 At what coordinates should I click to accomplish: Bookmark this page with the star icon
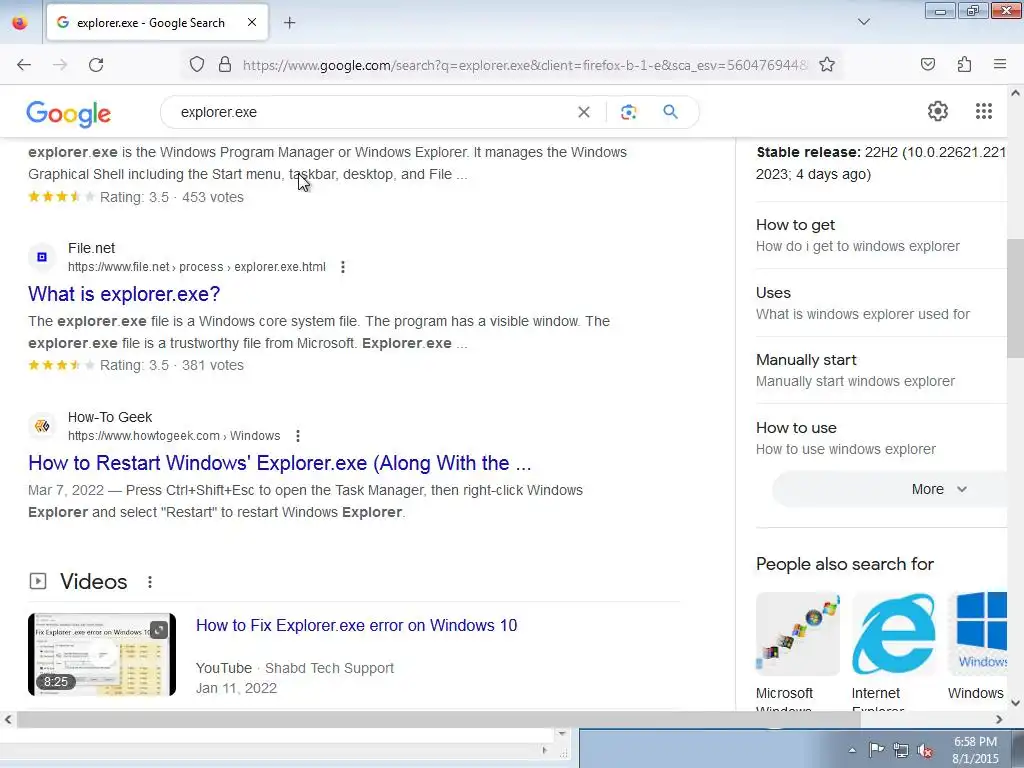(827, 65)
